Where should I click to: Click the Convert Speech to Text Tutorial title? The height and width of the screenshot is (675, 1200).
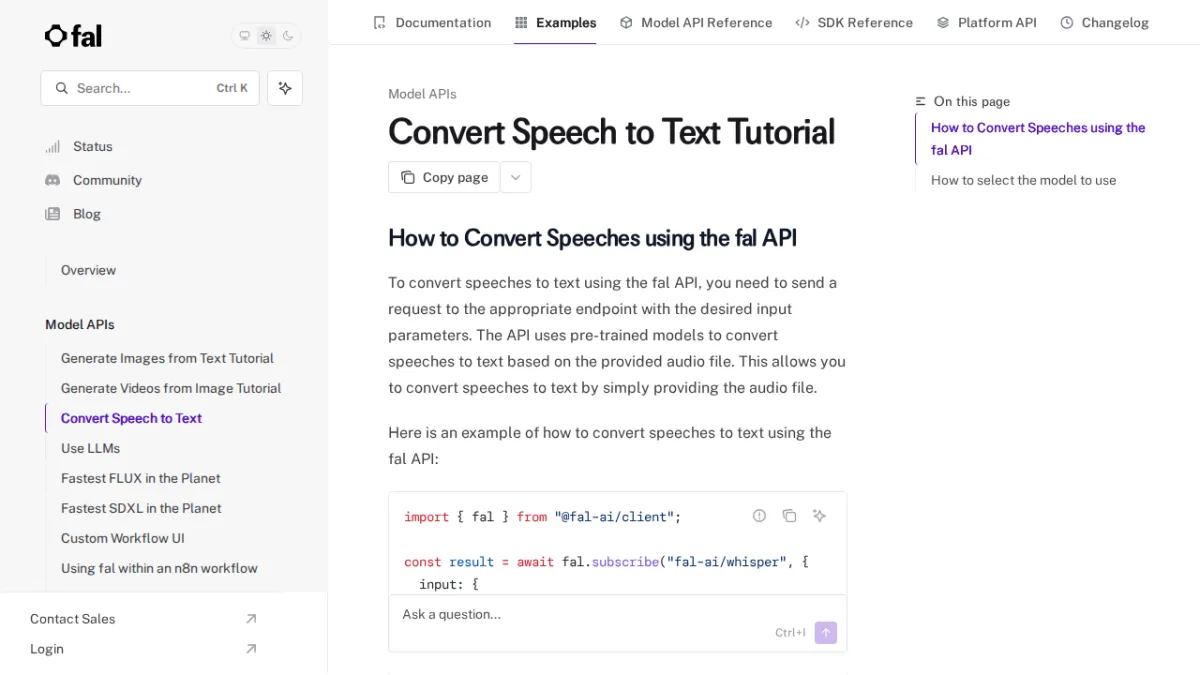612,132
